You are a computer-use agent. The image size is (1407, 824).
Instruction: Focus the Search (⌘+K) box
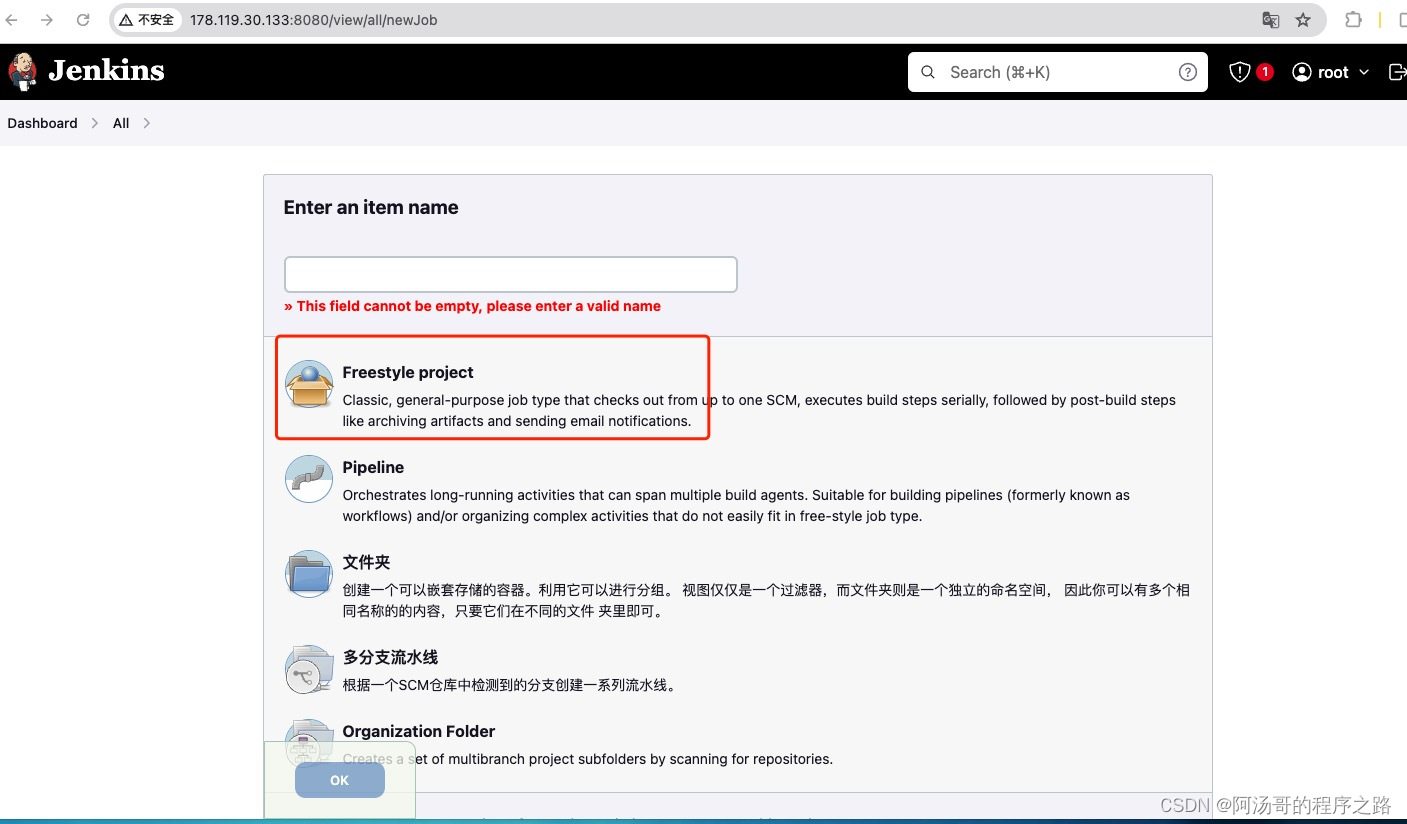pyautogui.click(x=1058, y=72)
